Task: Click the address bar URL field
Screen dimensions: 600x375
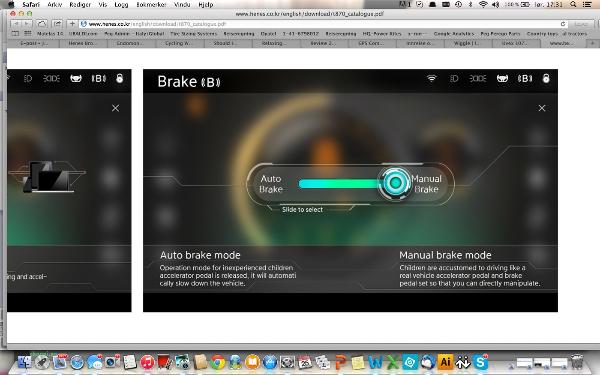Action: pos(321,24)
